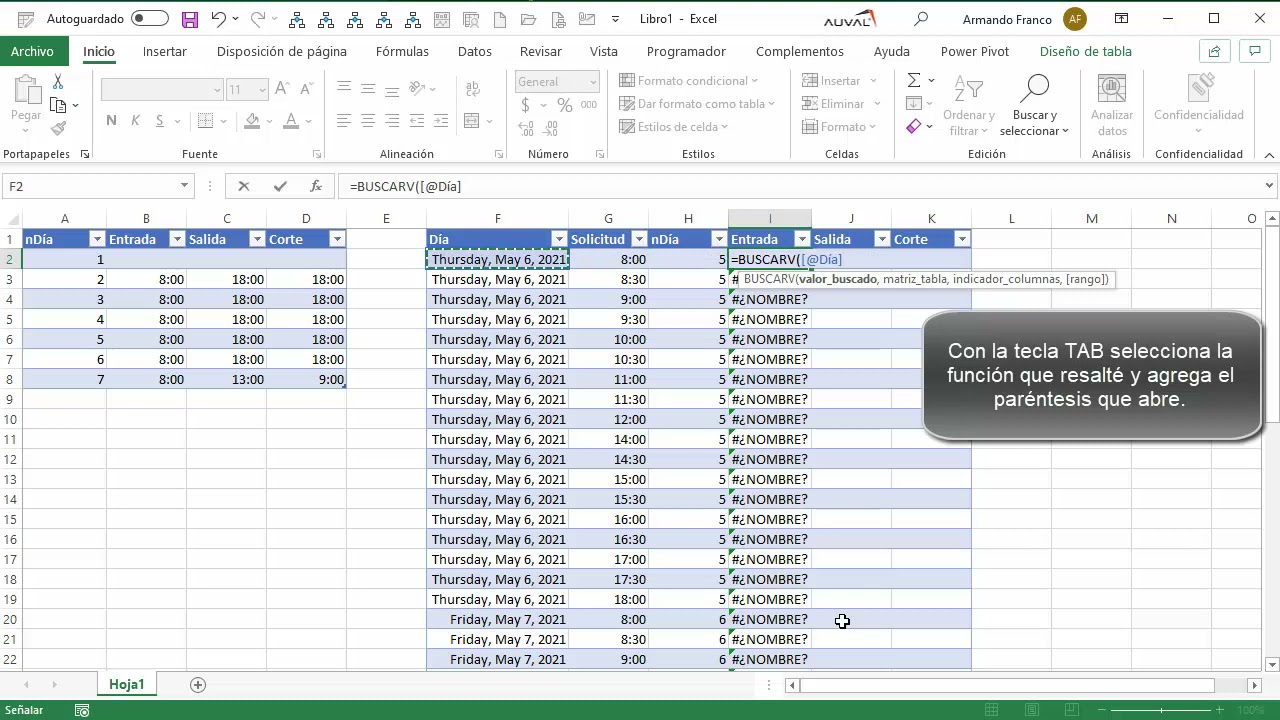Open the Archivo menu

[x=33, y=52]
